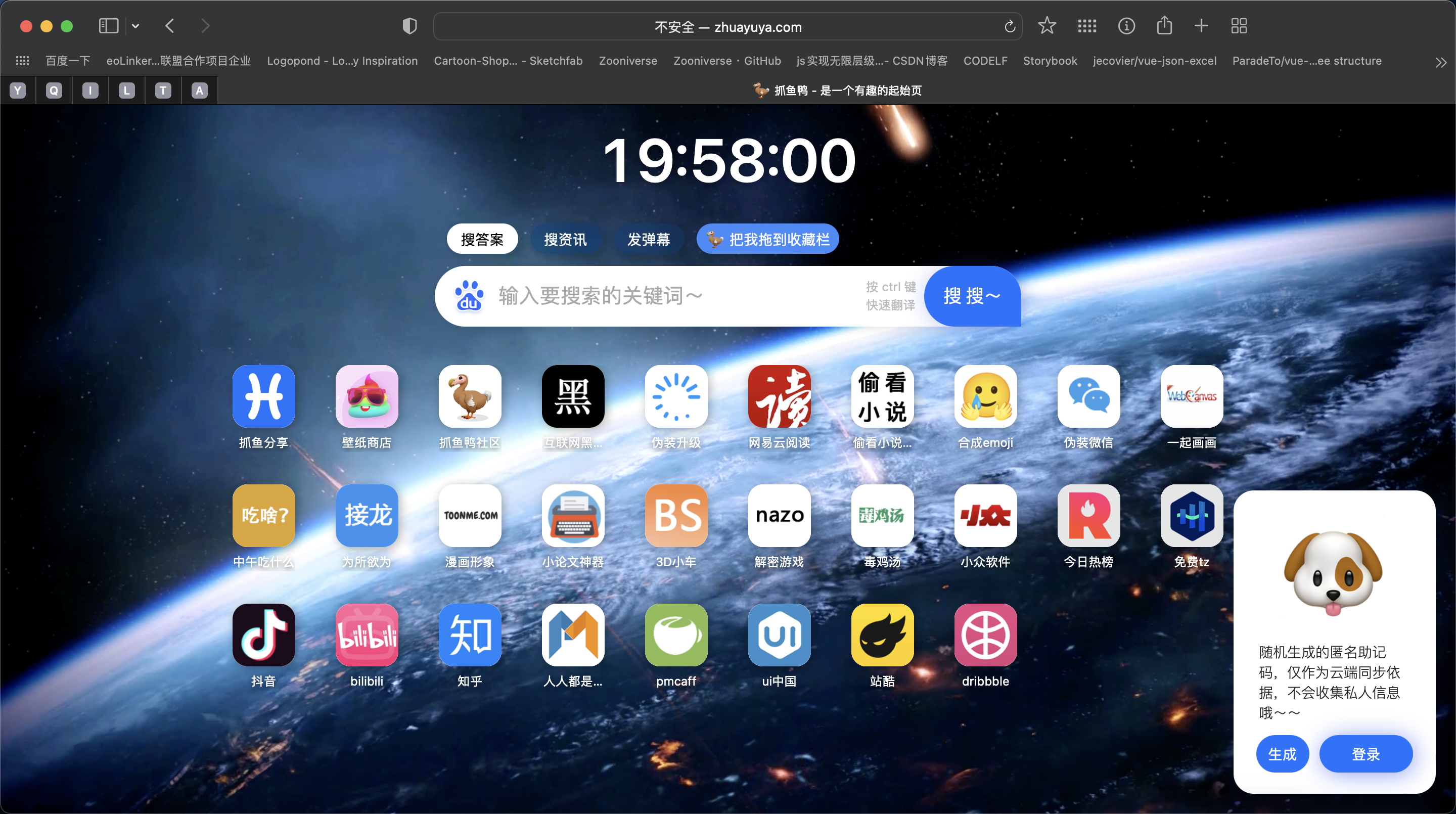Click the puppy avatar in the popup
The image size is (1456, 814).
click(x=1333, y=573)
